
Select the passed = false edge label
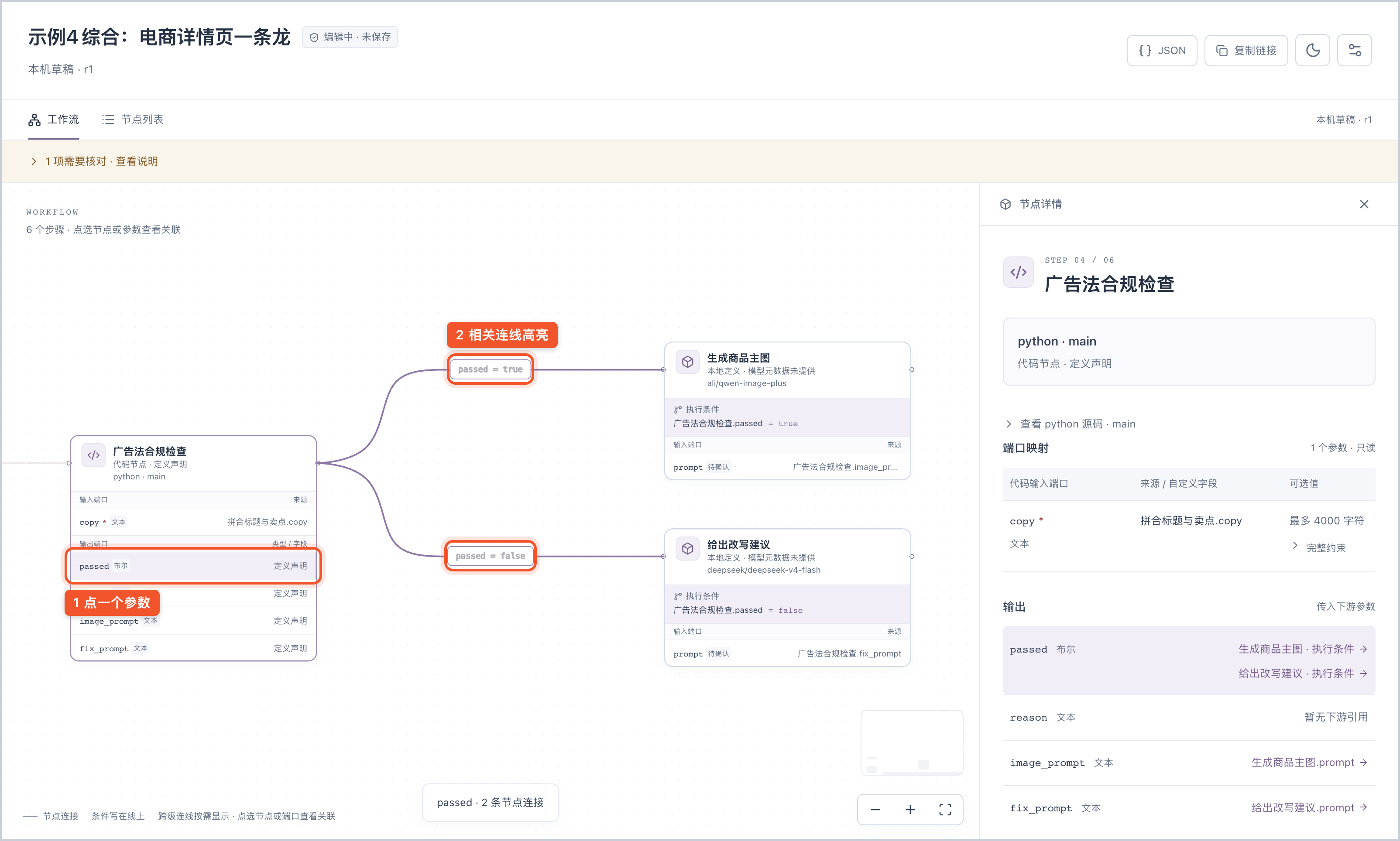click(x=490, y=556)
